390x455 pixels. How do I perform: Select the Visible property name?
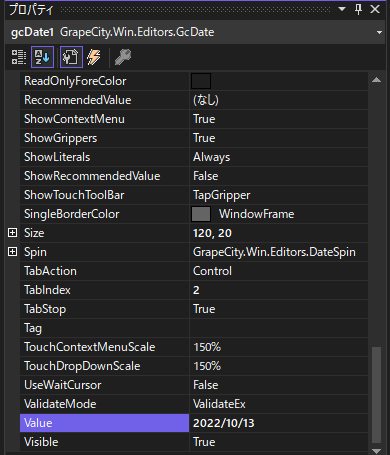pos(41,442)
